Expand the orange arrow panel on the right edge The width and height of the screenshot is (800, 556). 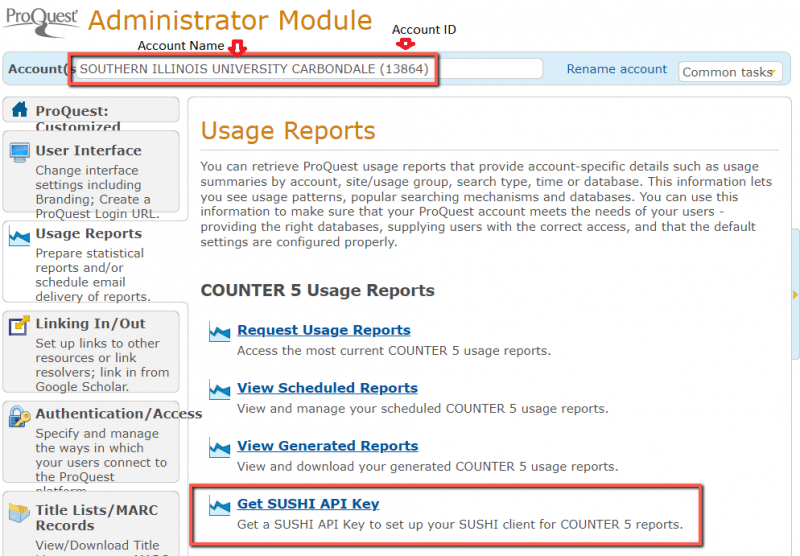[x=795, y=295]
